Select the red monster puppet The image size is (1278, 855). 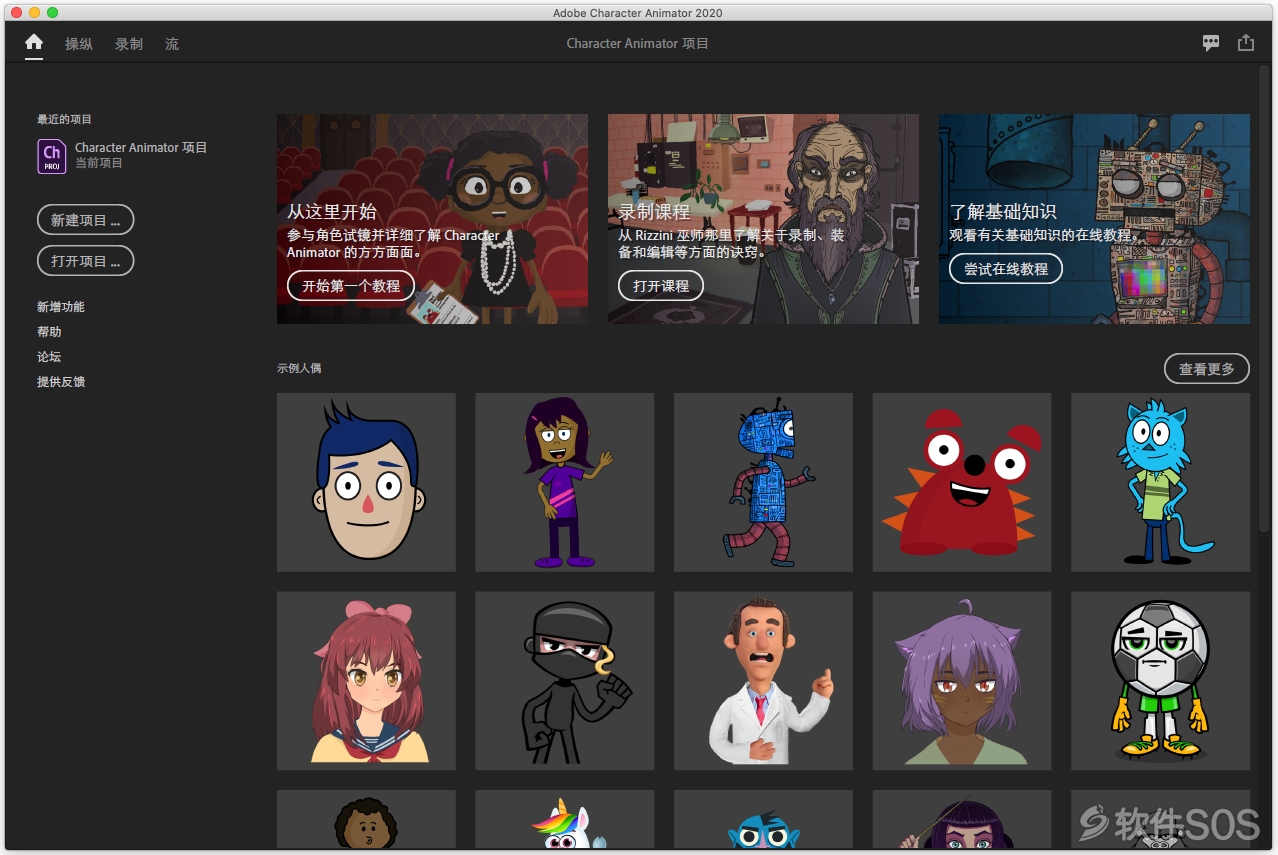tap(962, 482)
